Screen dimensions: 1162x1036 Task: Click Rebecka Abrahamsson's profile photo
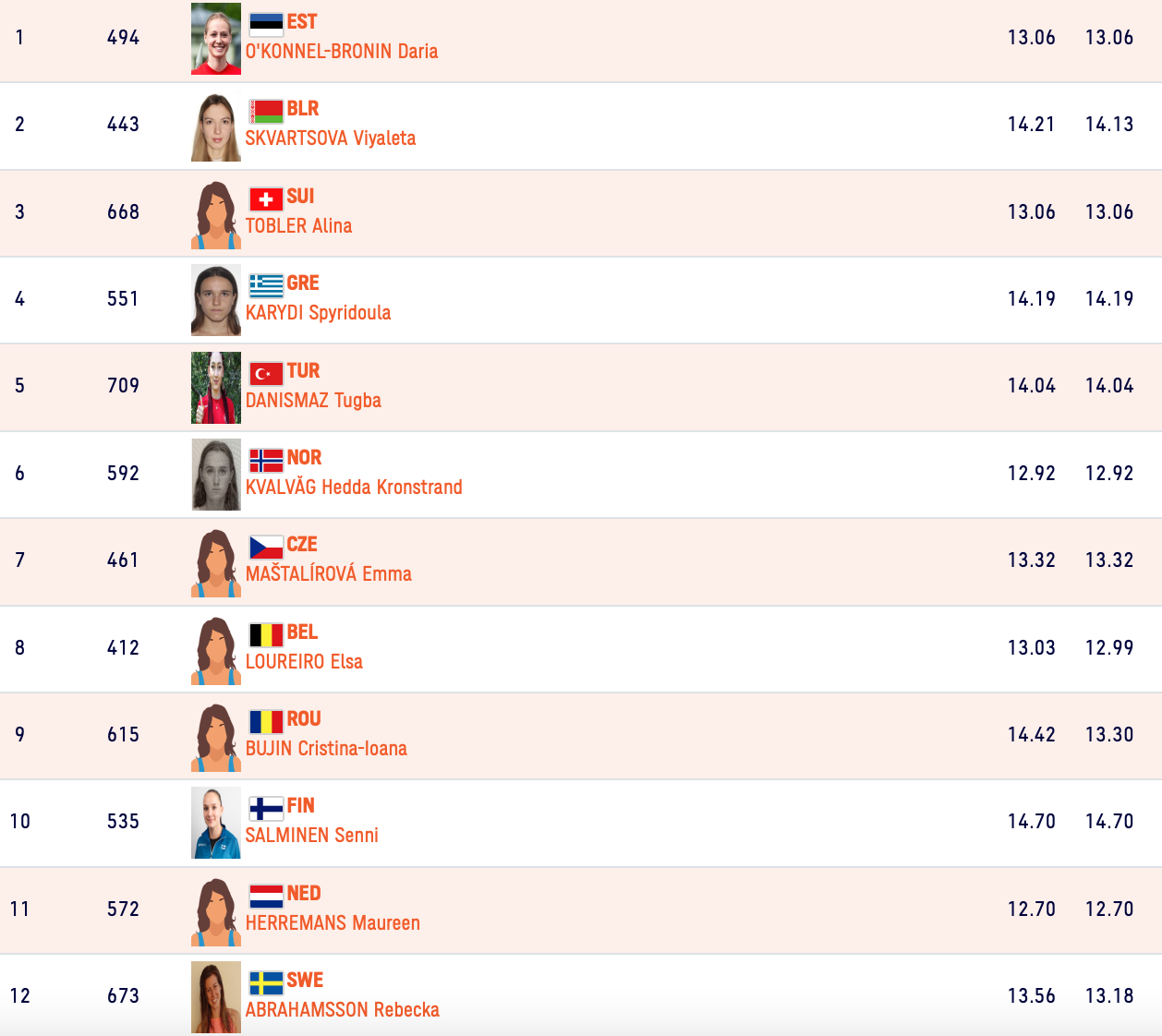(x=216, y=997)
